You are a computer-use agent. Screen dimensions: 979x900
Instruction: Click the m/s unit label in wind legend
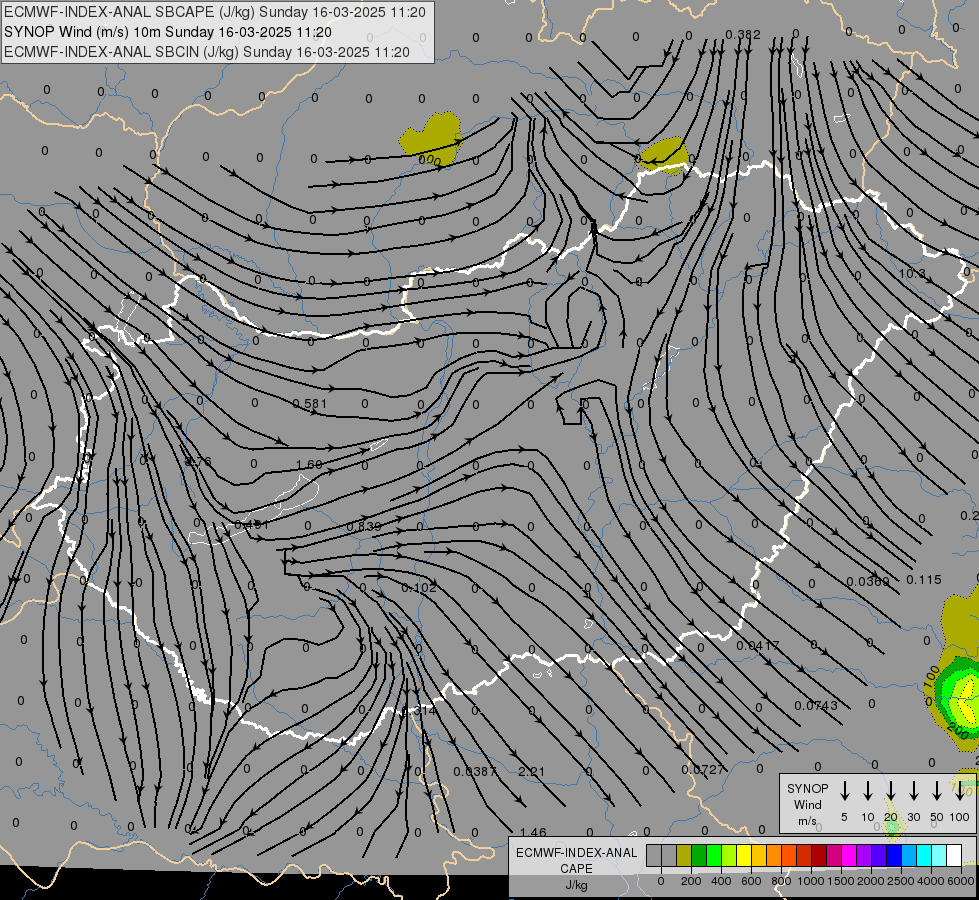click(807, 821)
